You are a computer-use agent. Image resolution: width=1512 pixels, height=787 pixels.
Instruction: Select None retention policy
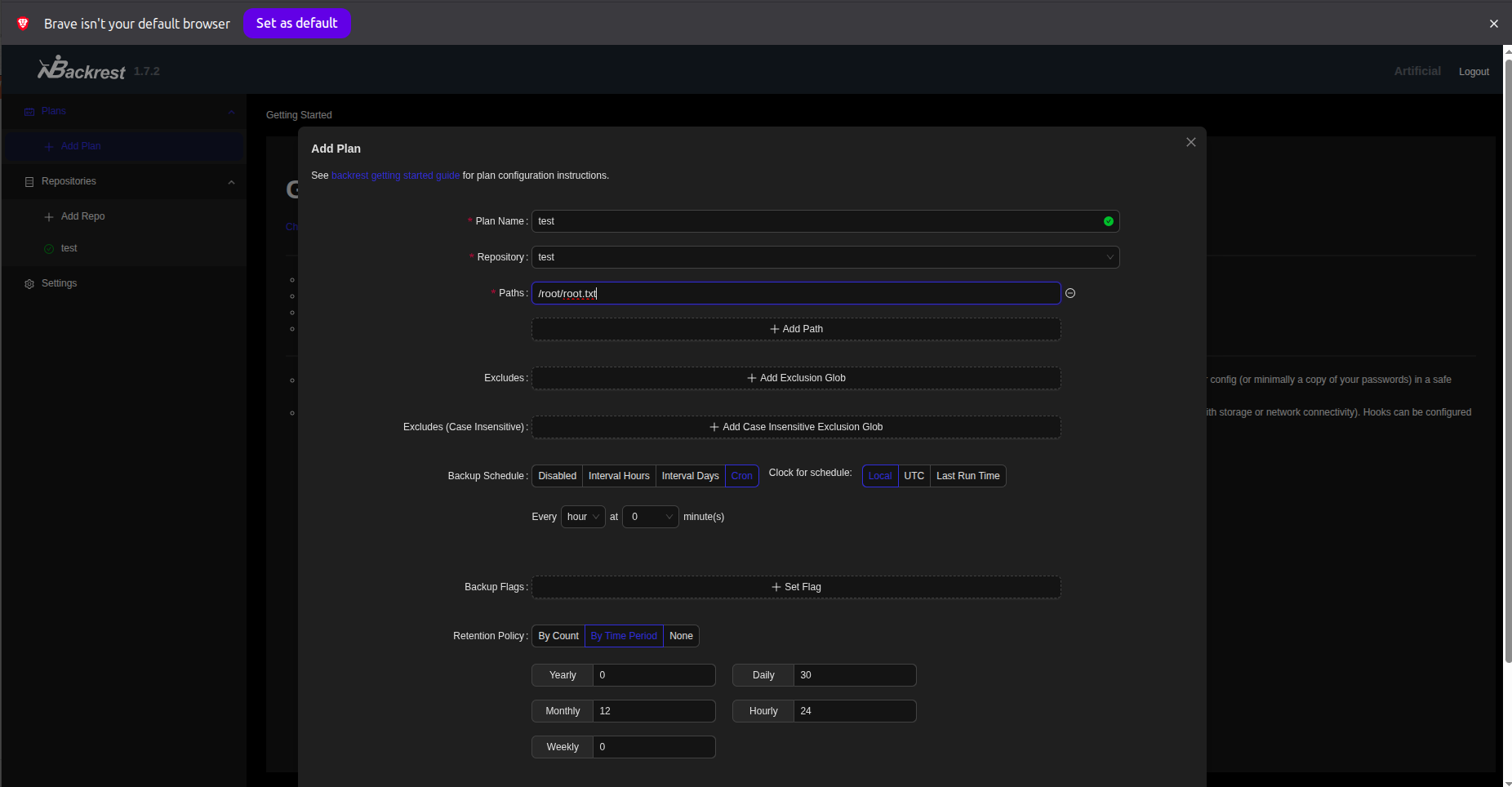(681, 636)
